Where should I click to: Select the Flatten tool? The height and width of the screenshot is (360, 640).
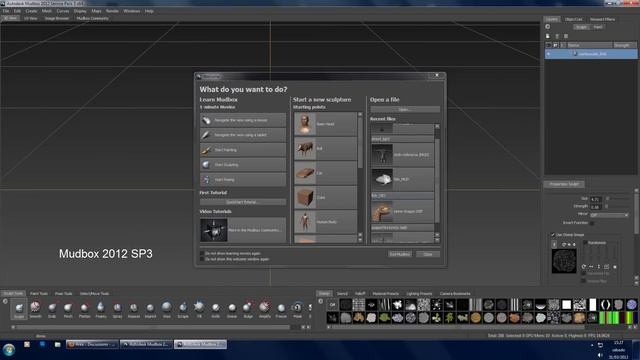84,309
